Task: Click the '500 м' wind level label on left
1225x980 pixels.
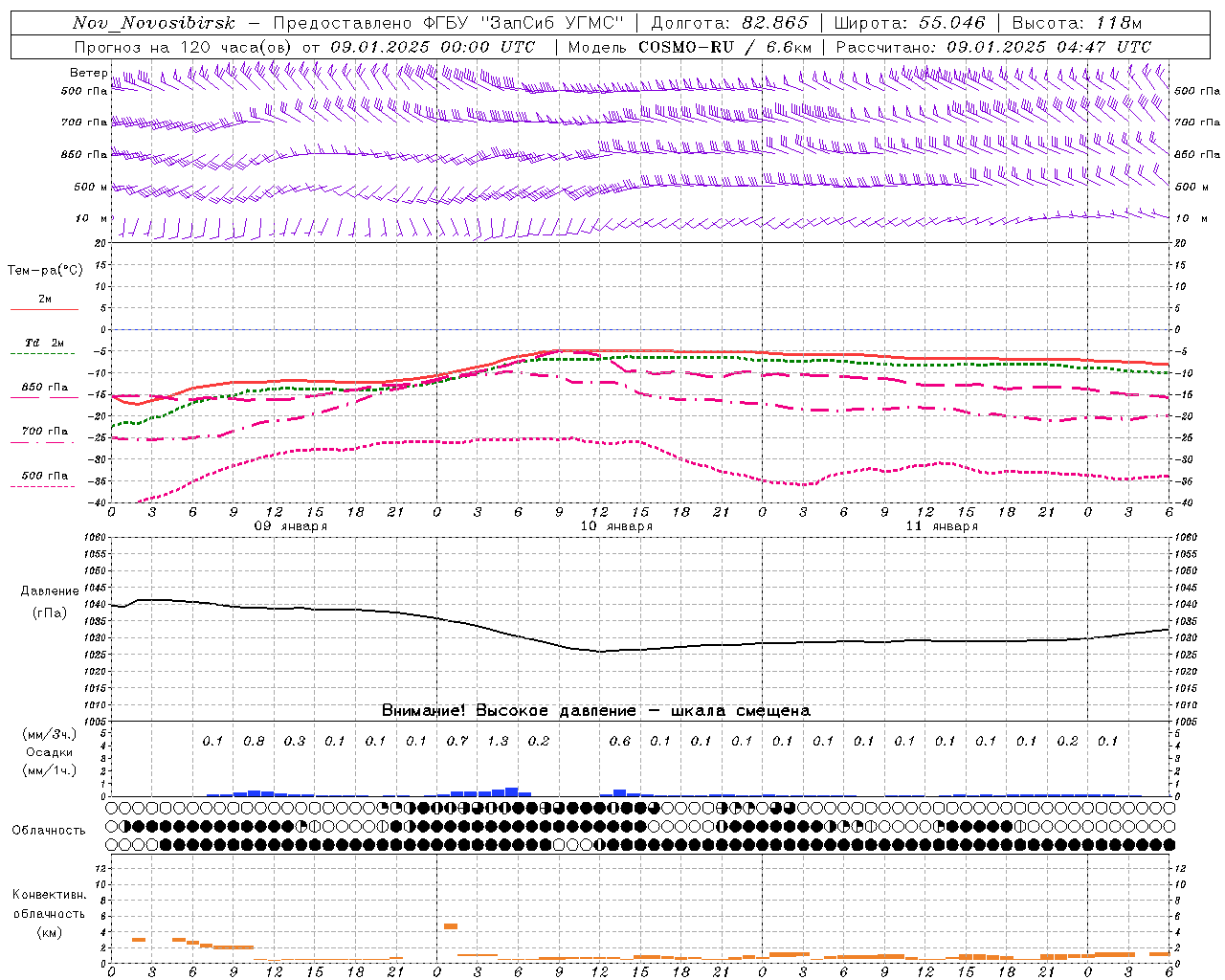Action: pyautogui.click(x=92, y=188)
